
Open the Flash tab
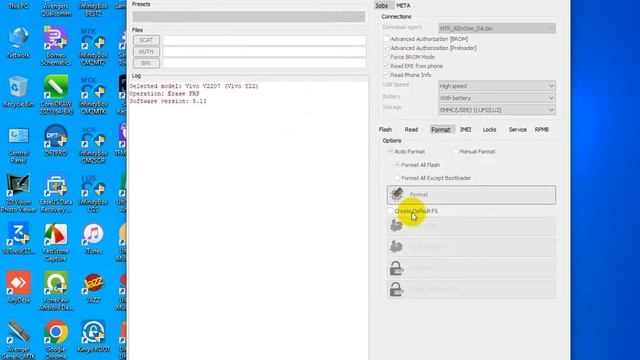[x=385, y=129]
